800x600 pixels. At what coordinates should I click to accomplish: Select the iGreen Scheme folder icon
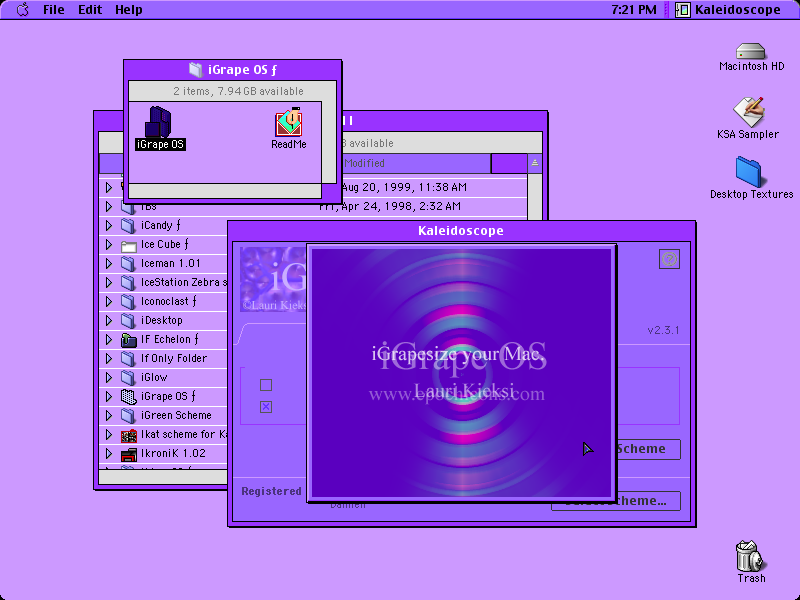[128, 415]
